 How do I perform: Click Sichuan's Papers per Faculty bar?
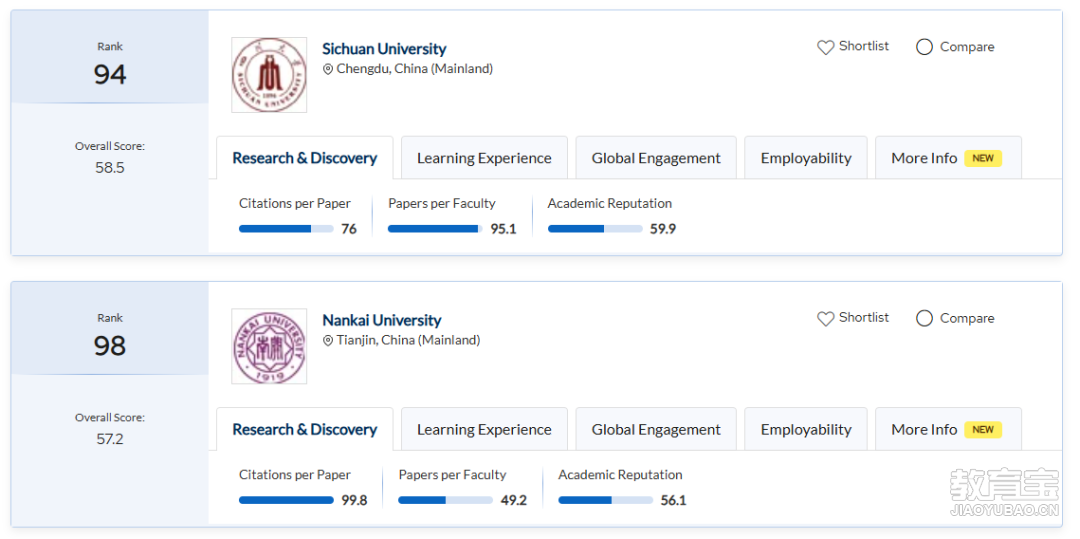coord(435,229)
